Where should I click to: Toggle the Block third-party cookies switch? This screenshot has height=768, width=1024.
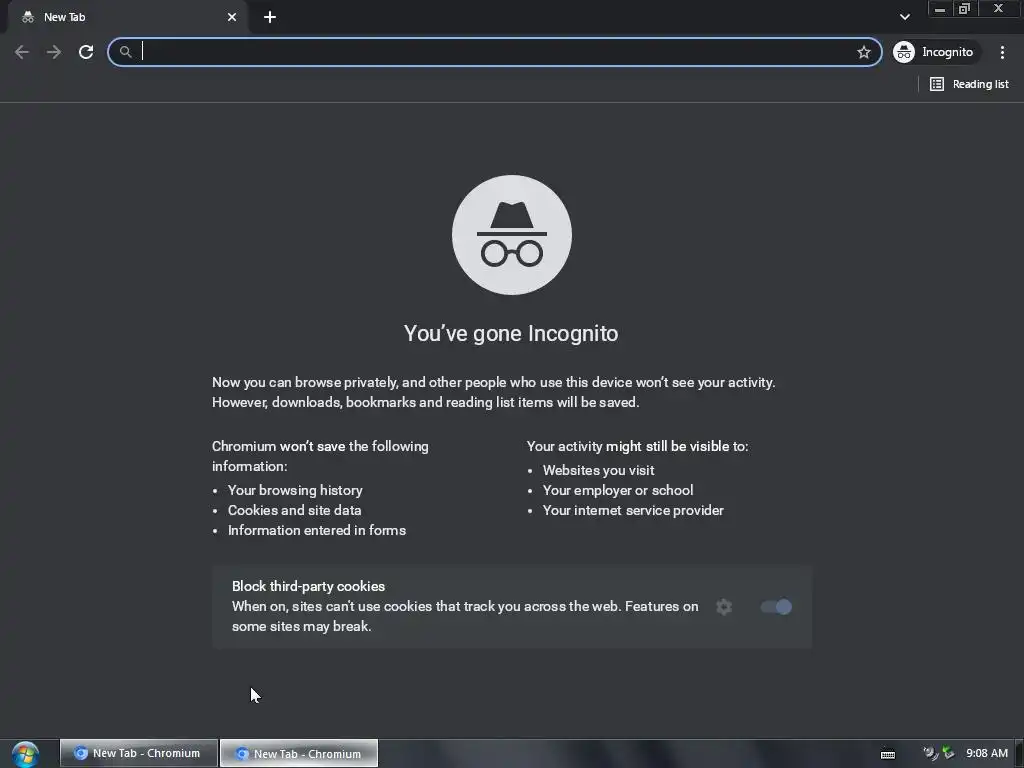[776, 607]
